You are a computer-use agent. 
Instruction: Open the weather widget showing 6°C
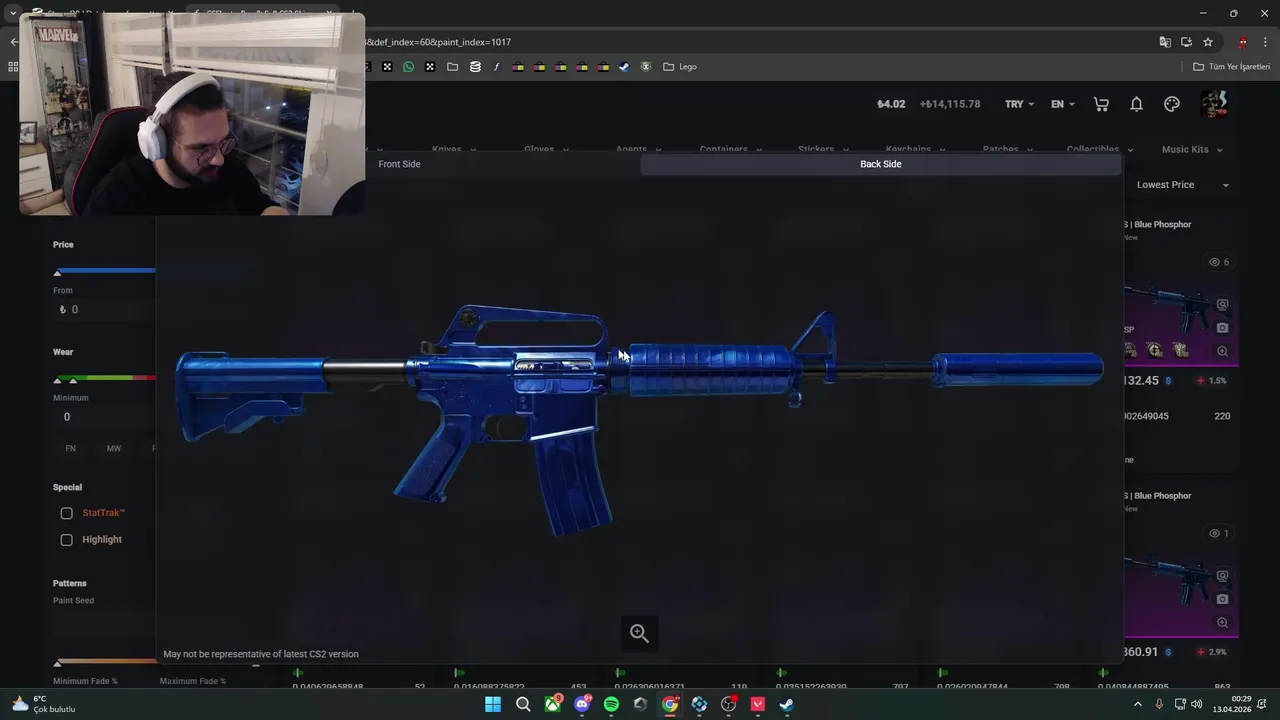(43, 704)
